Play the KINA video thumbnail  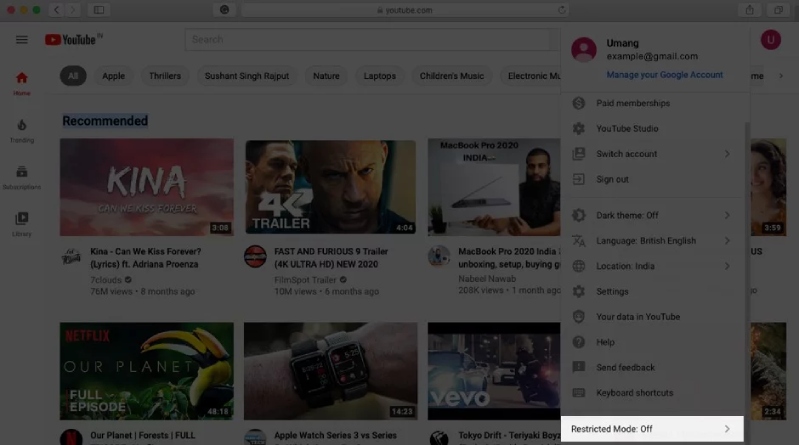[147, 187]
